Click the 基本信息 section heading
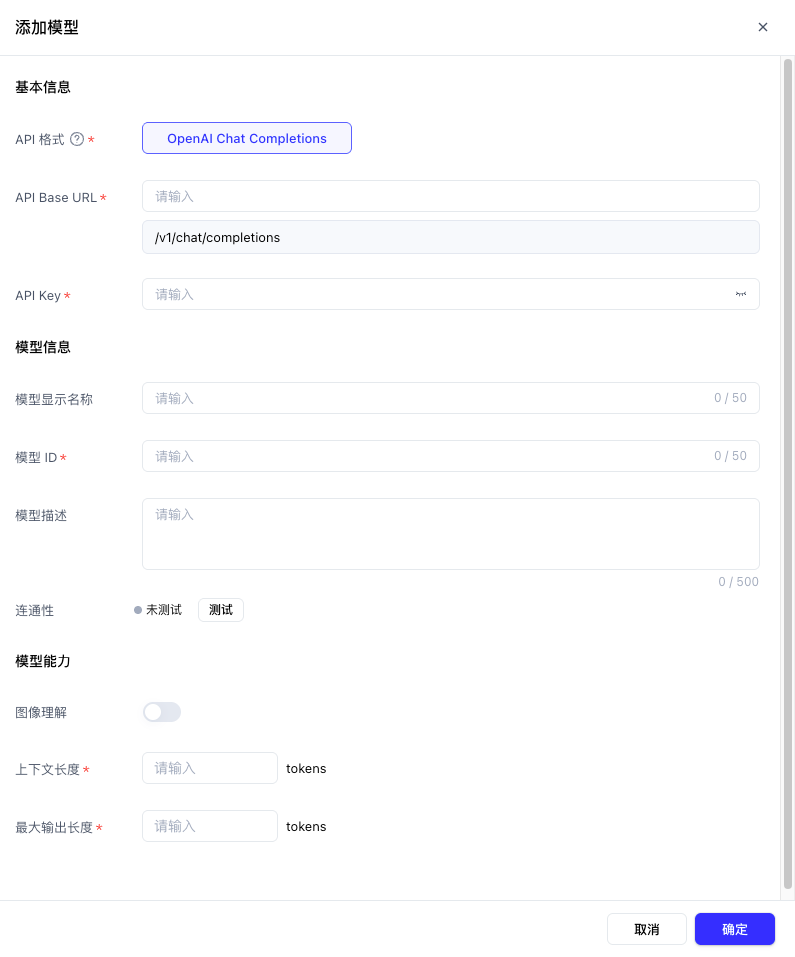The height and width of the screenshot is (957, 795). tap(43, 87)
